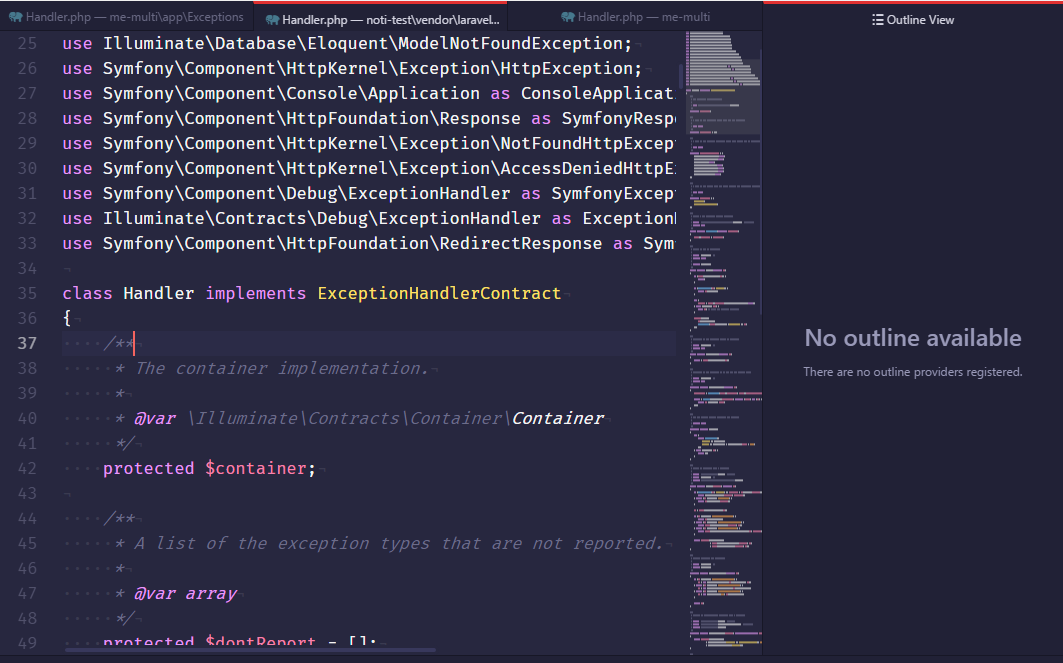Click the horizontal scrollbar below the code

[x=250, y=650]
